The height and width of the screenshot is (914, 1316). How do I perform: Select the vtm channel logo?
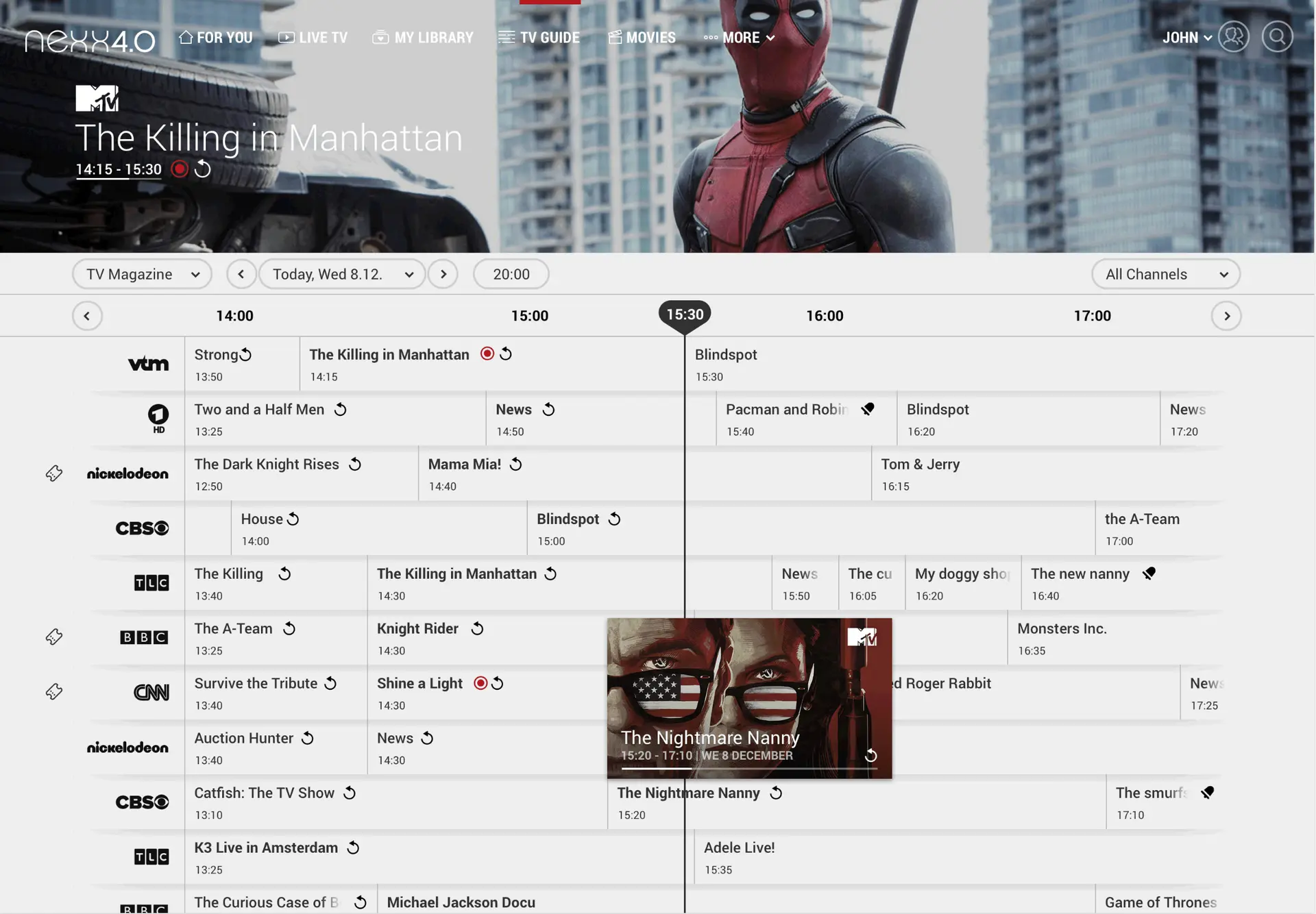pos(148,364)
